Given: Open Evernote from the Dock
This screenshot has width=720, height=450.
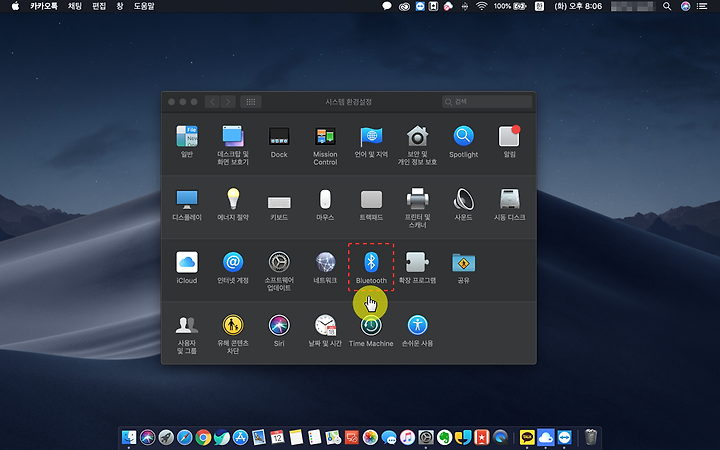Looking at the screenshot, I should 444,437.
